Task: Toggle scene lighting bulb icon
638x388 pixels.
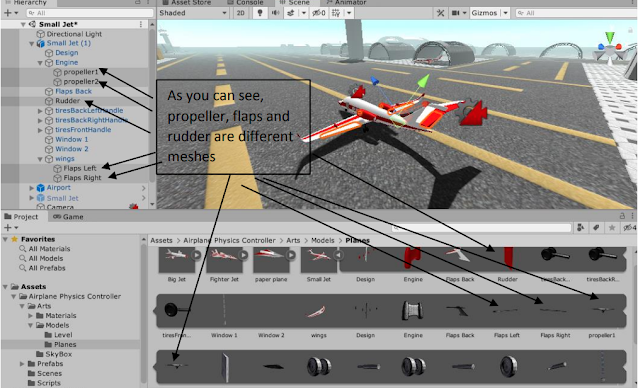Action: click(x=260, y=13)
